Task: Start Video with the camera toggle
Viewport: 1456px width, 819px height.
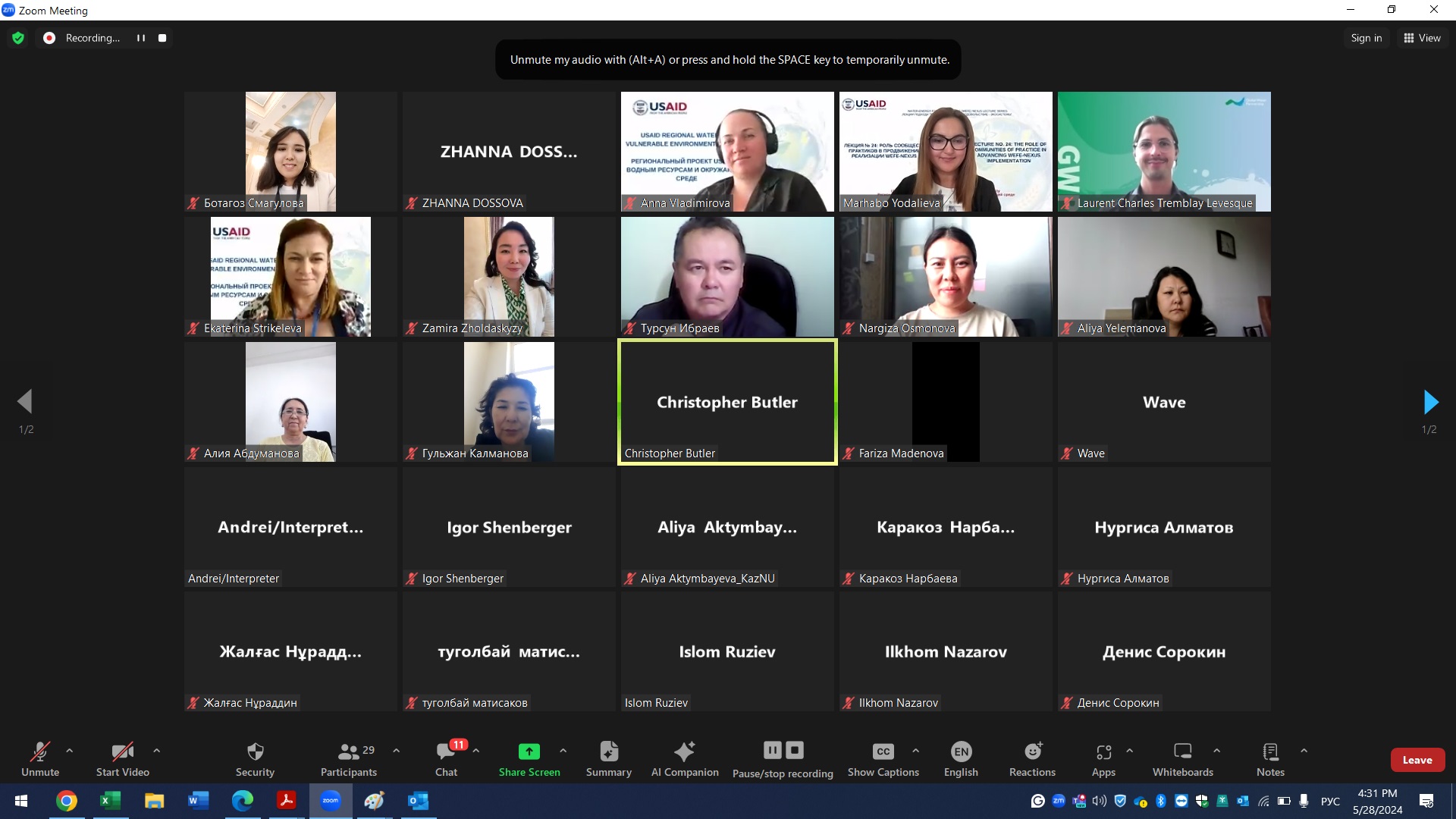Action: coord(122,759)
